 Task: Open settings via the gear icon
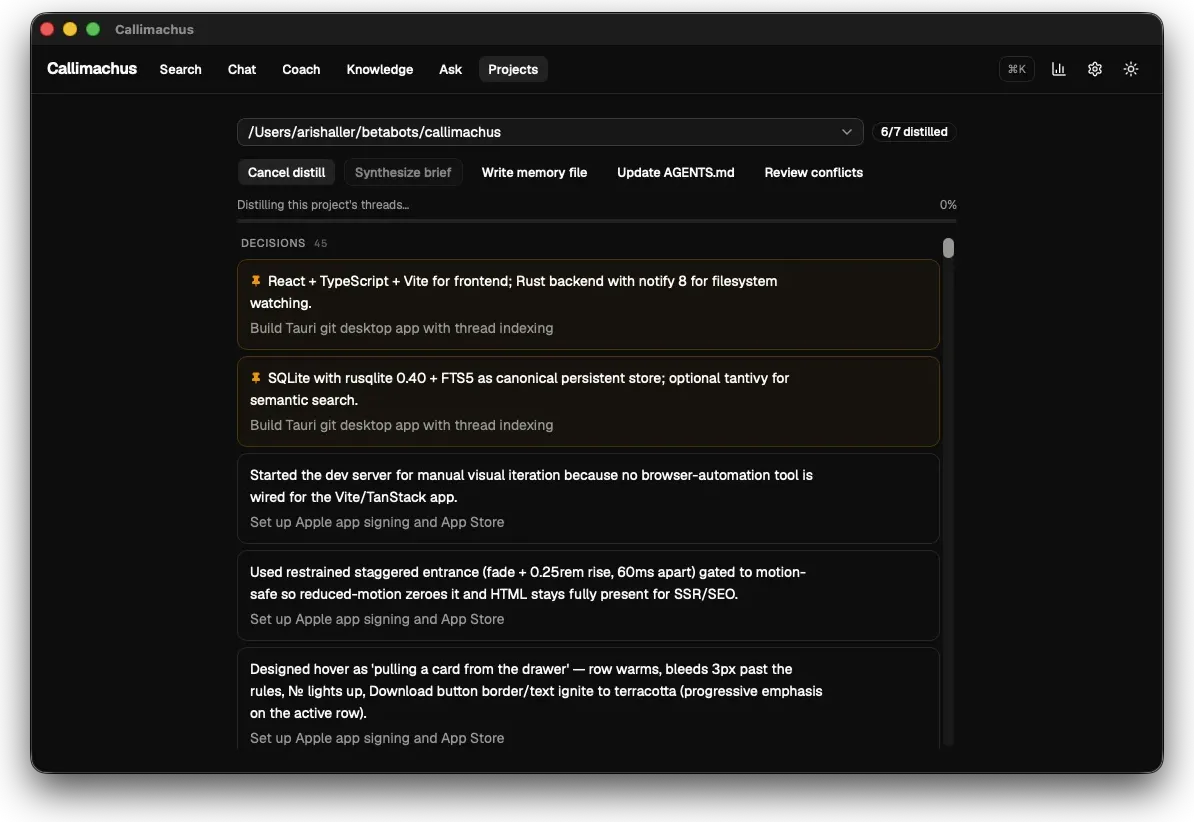click(1094, 69)
